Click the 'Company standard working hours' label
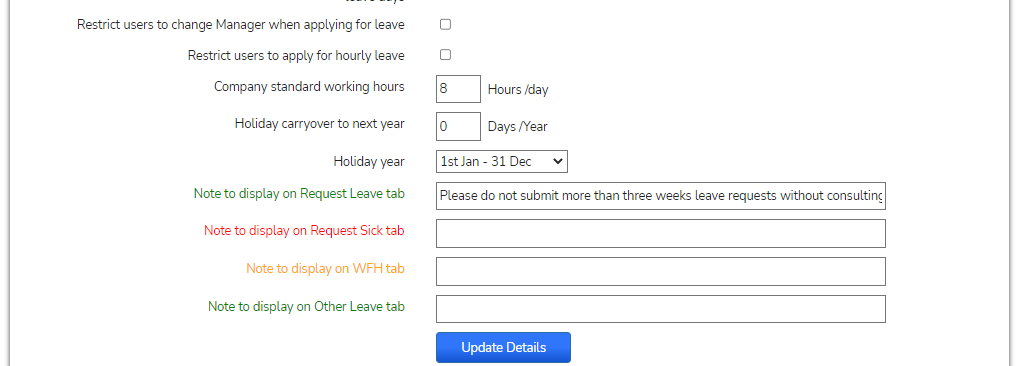1024x366 pixels. tap(309, 86)
